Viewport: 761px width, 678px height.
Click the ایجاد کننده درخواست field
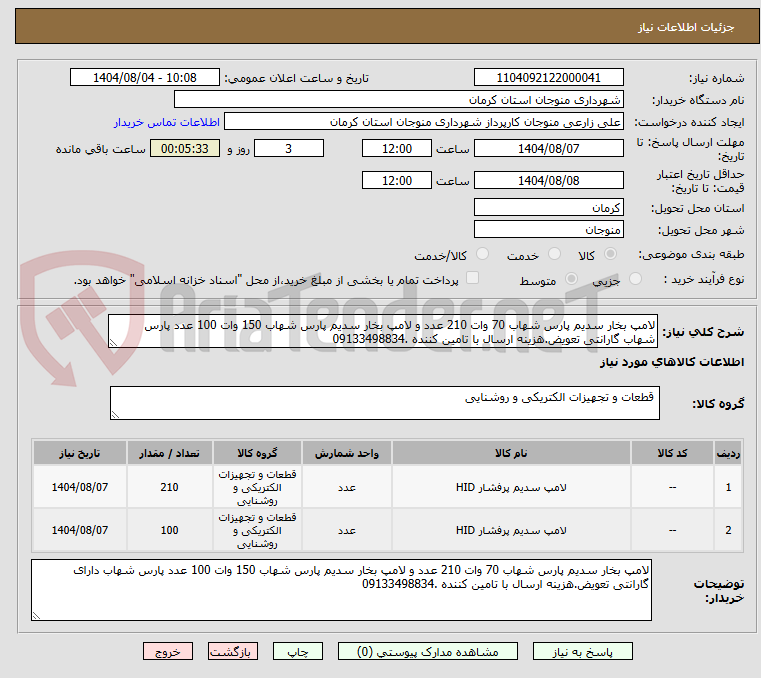pyautogui.click(x=424, y=122)
